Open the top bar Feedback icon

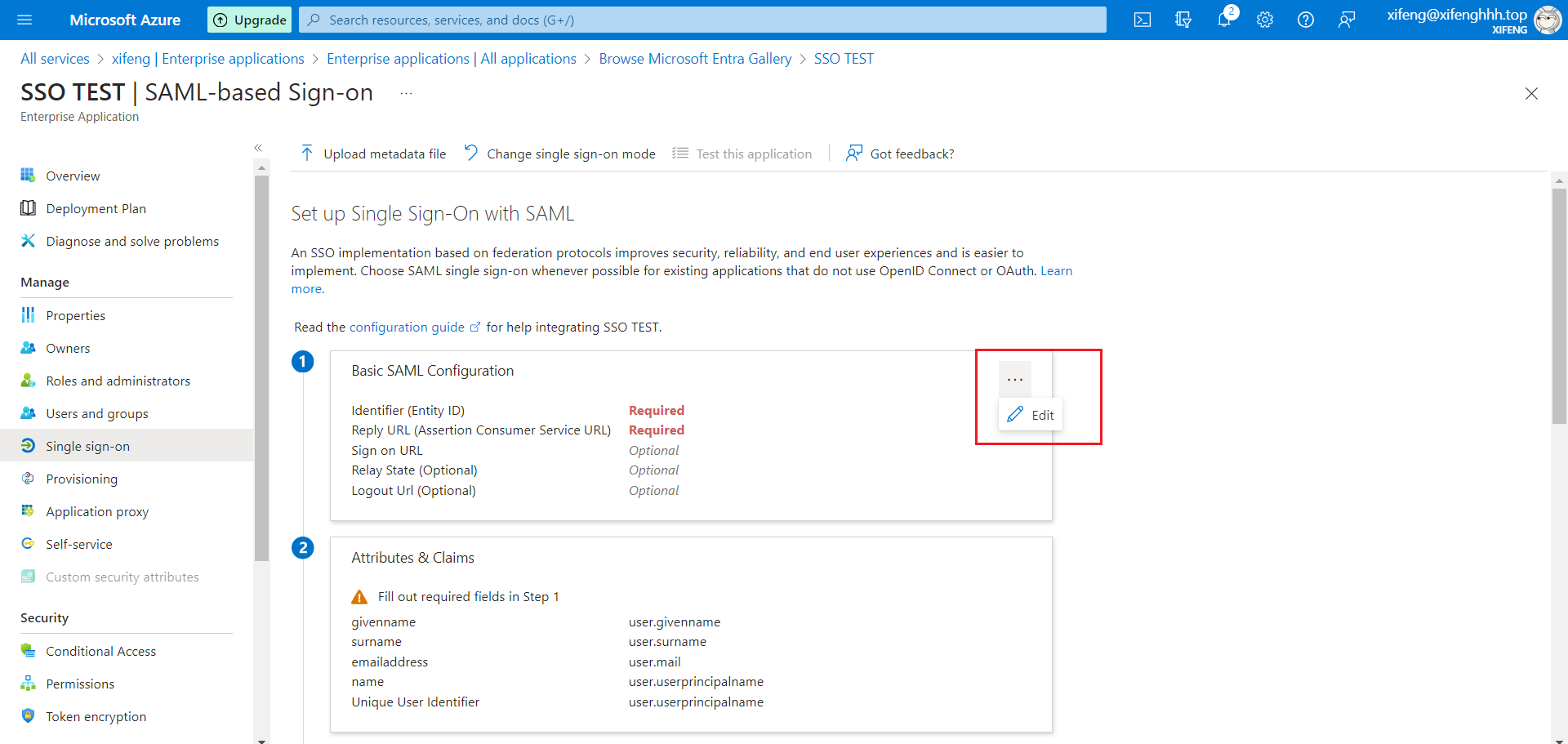pyautogui.click(x=1347, y=20)
